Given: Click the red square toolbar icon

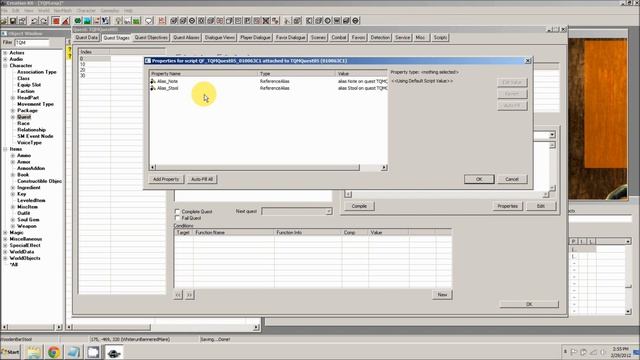Looking at the screenshot, I should tap(56, 20).
